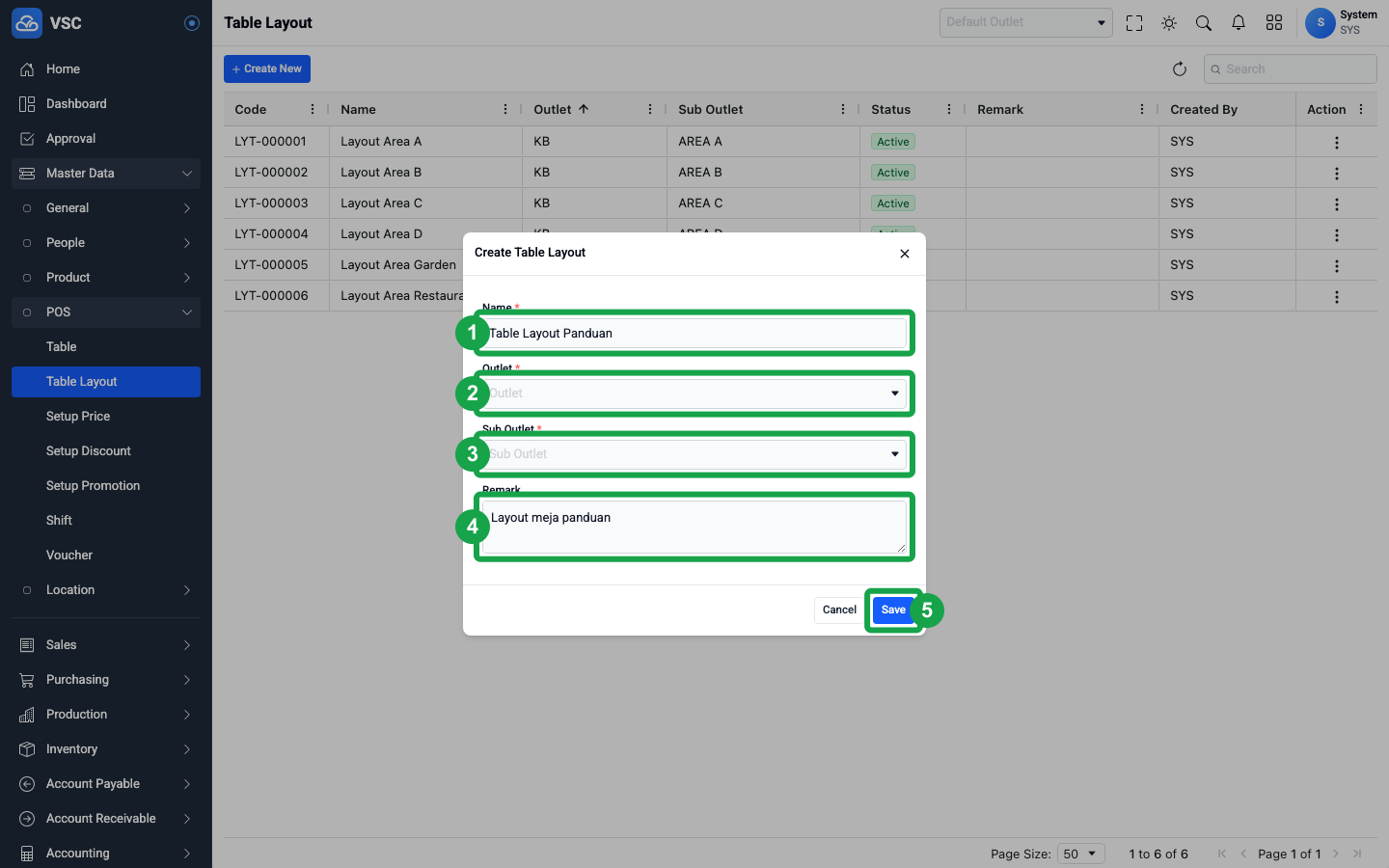Go to the Approval page
1389x868 pixels.
click(x=106, y=139)
